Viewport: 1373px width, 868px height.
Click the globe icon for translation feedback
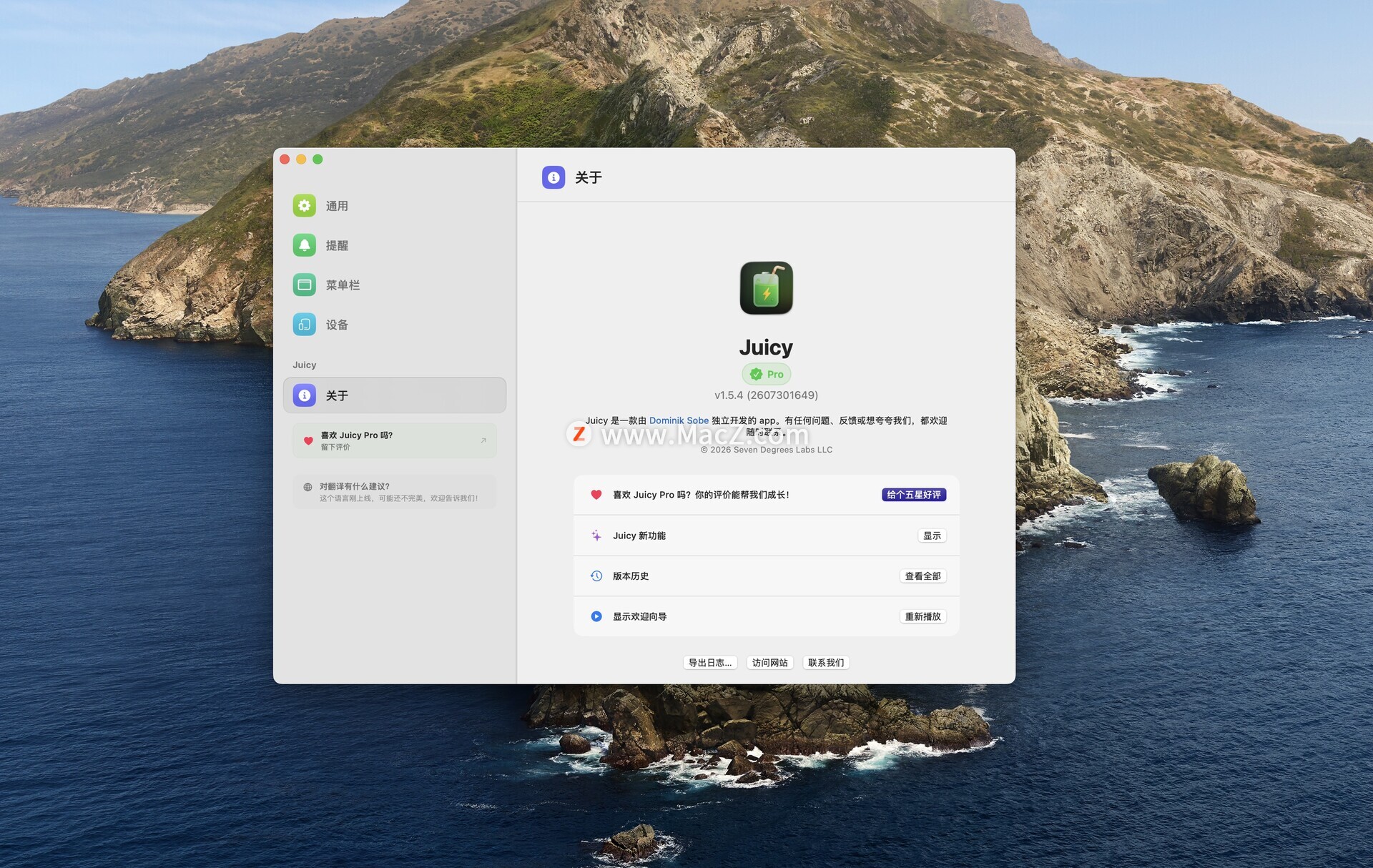307,487
